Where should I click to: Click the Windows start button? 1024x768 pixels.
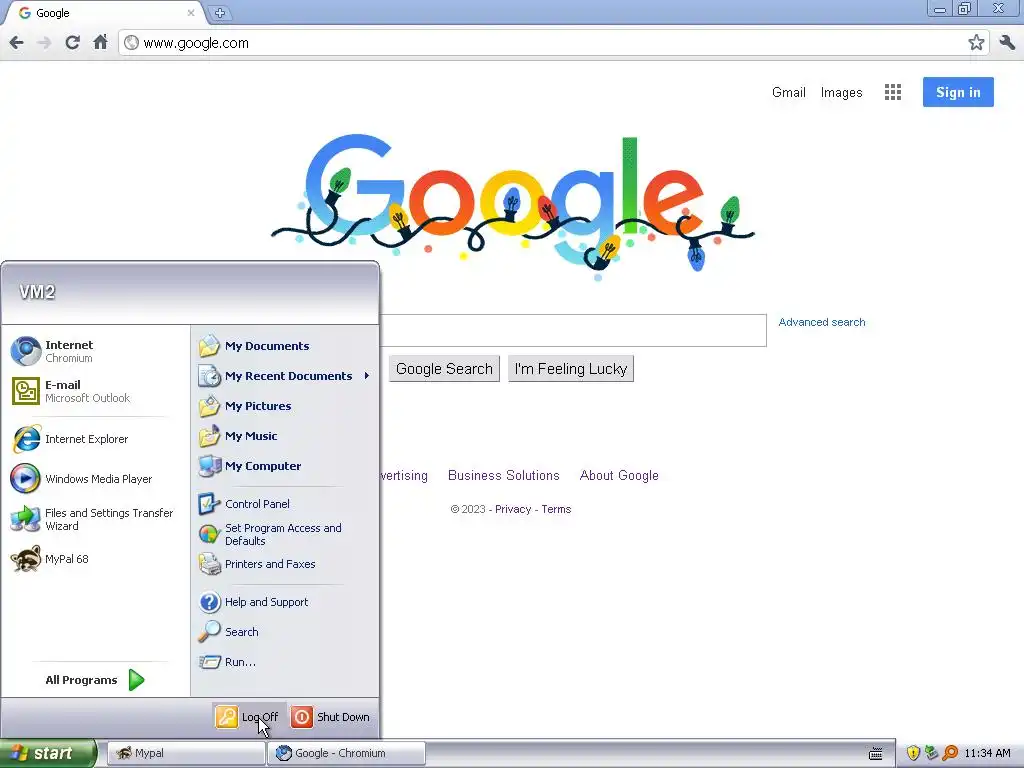point(47,753)
